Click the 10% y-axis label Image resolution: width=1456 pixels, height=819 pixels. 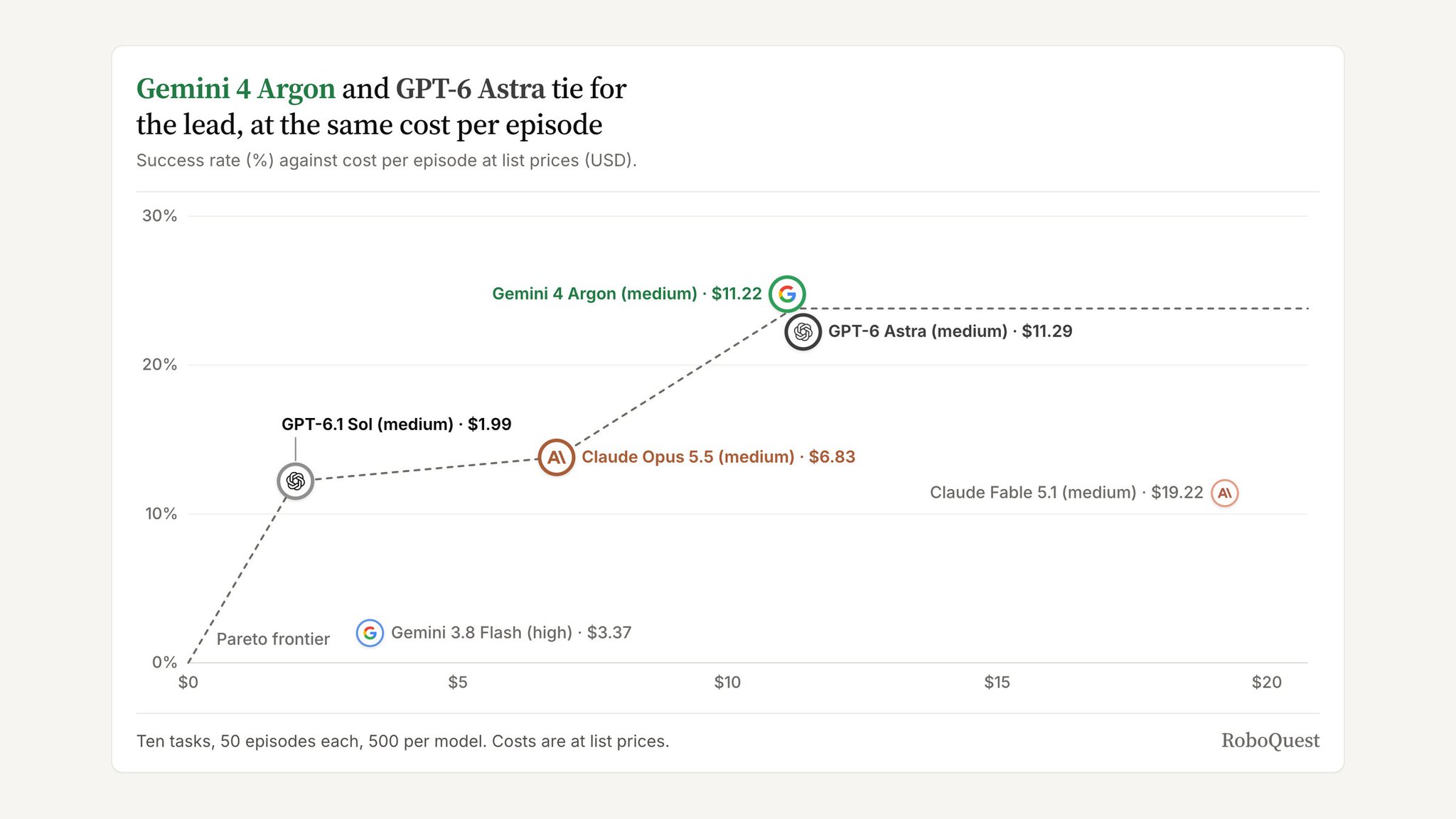[x=161, y=514]
